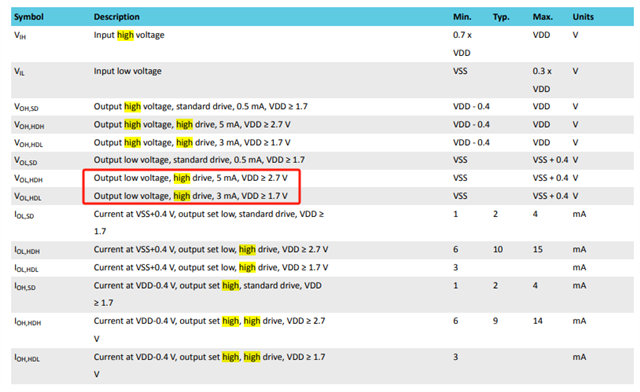The image size is (640, 392).
Task: Click '0.7 x' min value in VIH row
Action: point(462,35)
